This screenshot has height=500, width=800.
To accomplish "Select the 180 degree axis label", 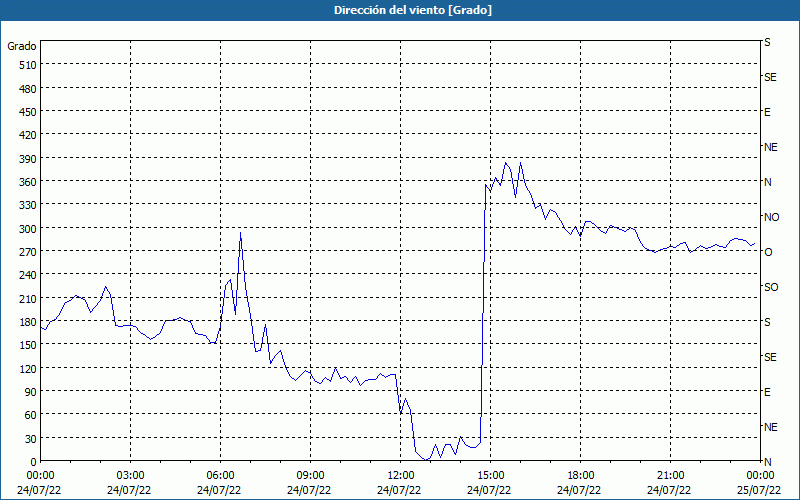I will click(28, 322).
